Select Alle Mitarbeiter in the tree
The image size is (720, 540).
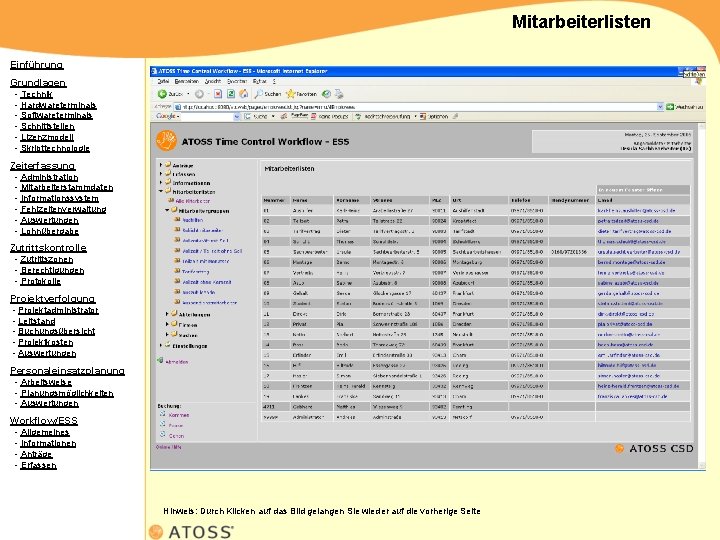point(193,201)
